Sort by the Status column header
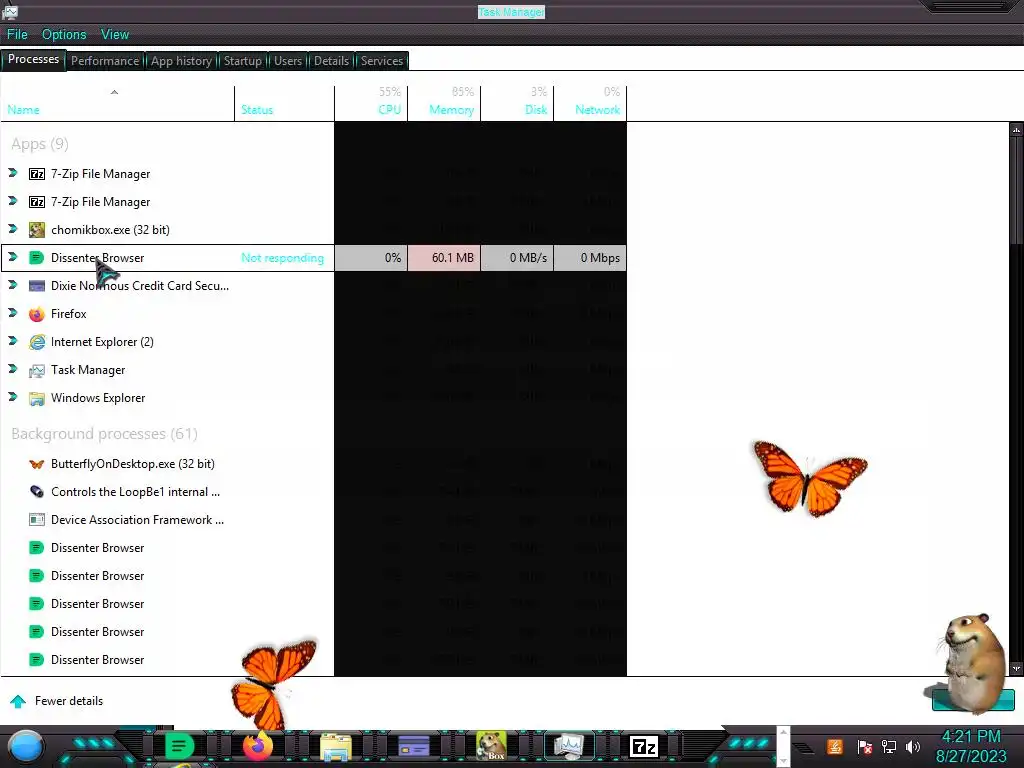Viewport: 1024px width, 768px height. (284, 103)
